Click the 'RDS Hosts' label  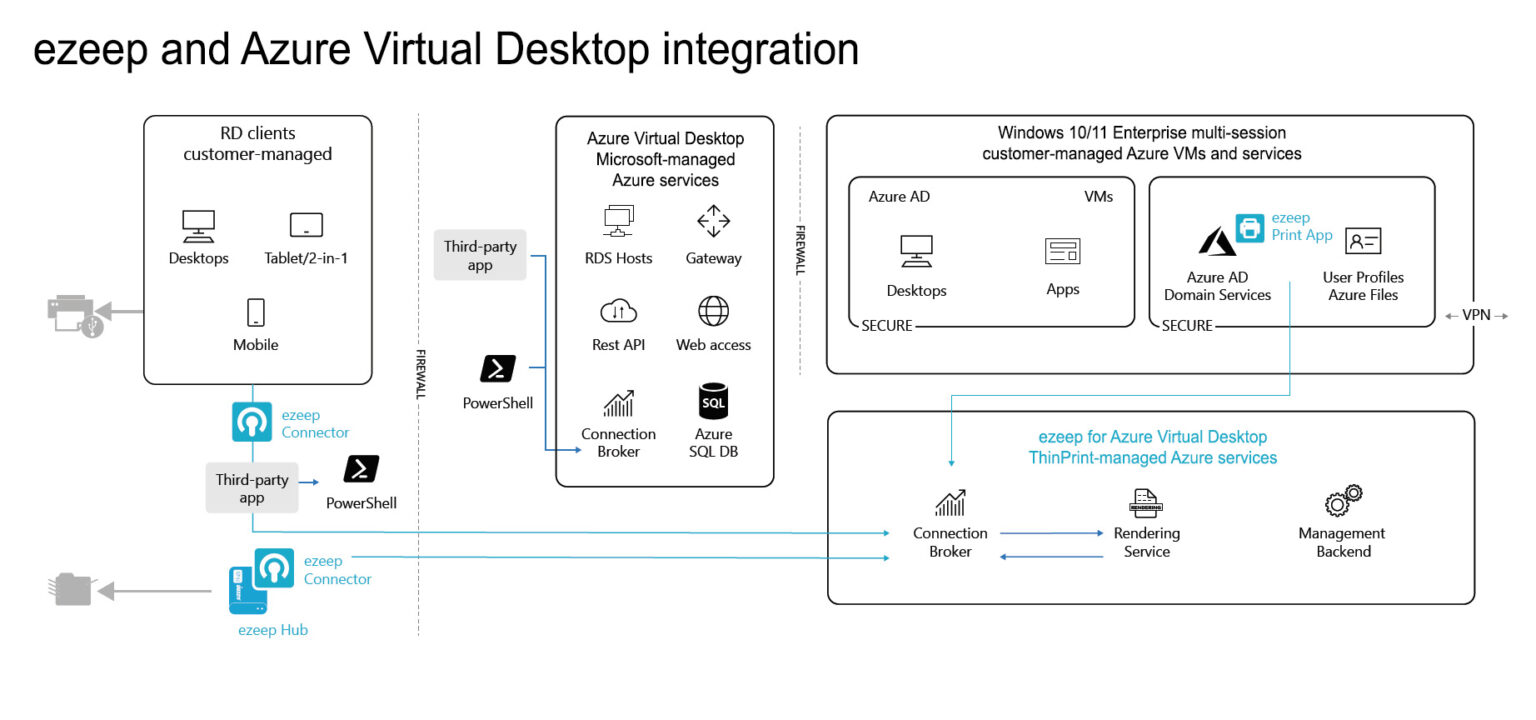pos(618,258)
